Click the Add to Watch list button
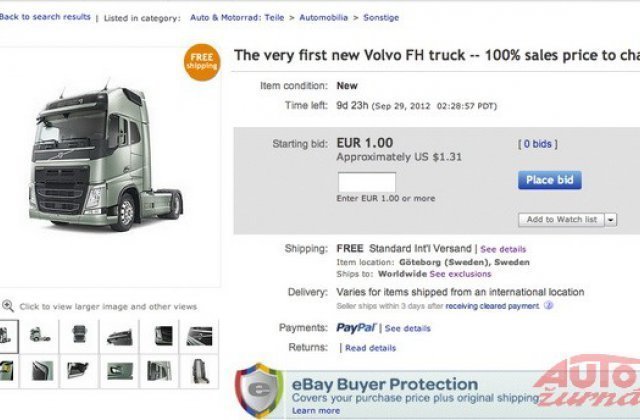Screen dimensions: 640x420 (561, 219)
